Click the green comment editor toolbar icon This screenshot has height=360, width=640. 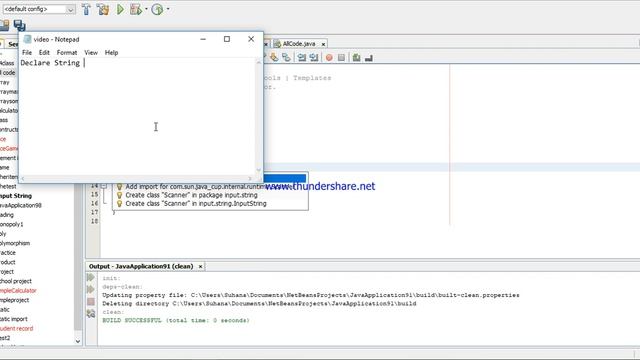356,58
